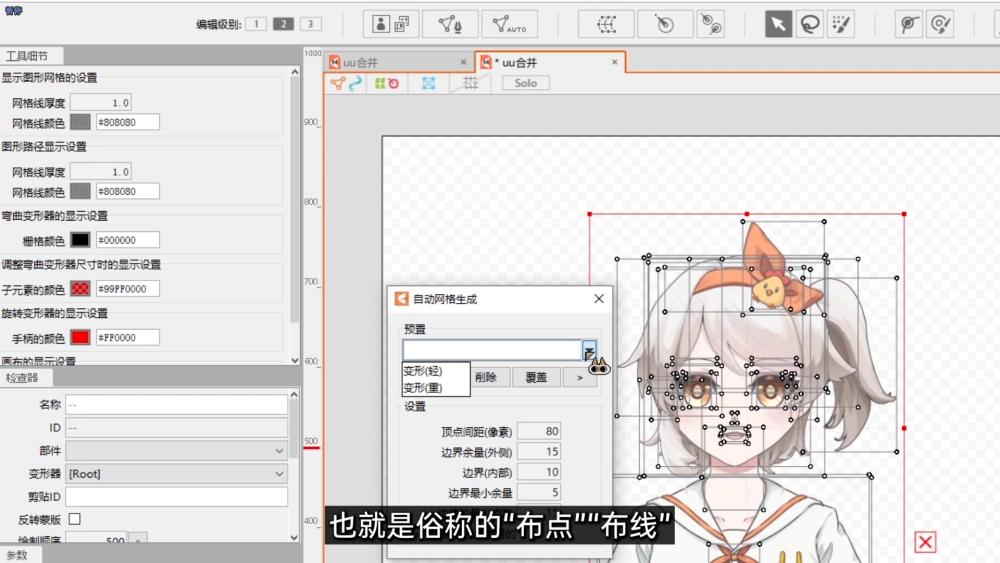Pick the 子元素的颜色 checkered red swatch

(x=80, y=289)
